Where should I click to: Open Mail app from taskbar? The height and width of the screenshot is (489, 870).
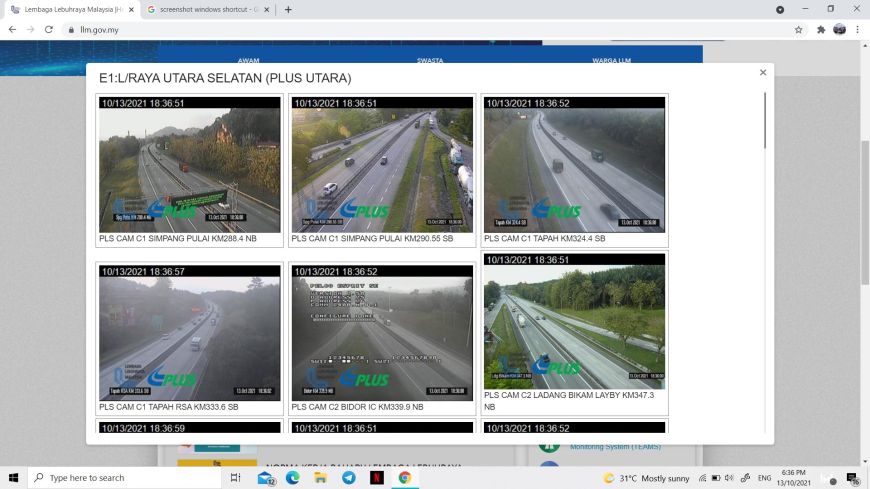click(266, 478)
